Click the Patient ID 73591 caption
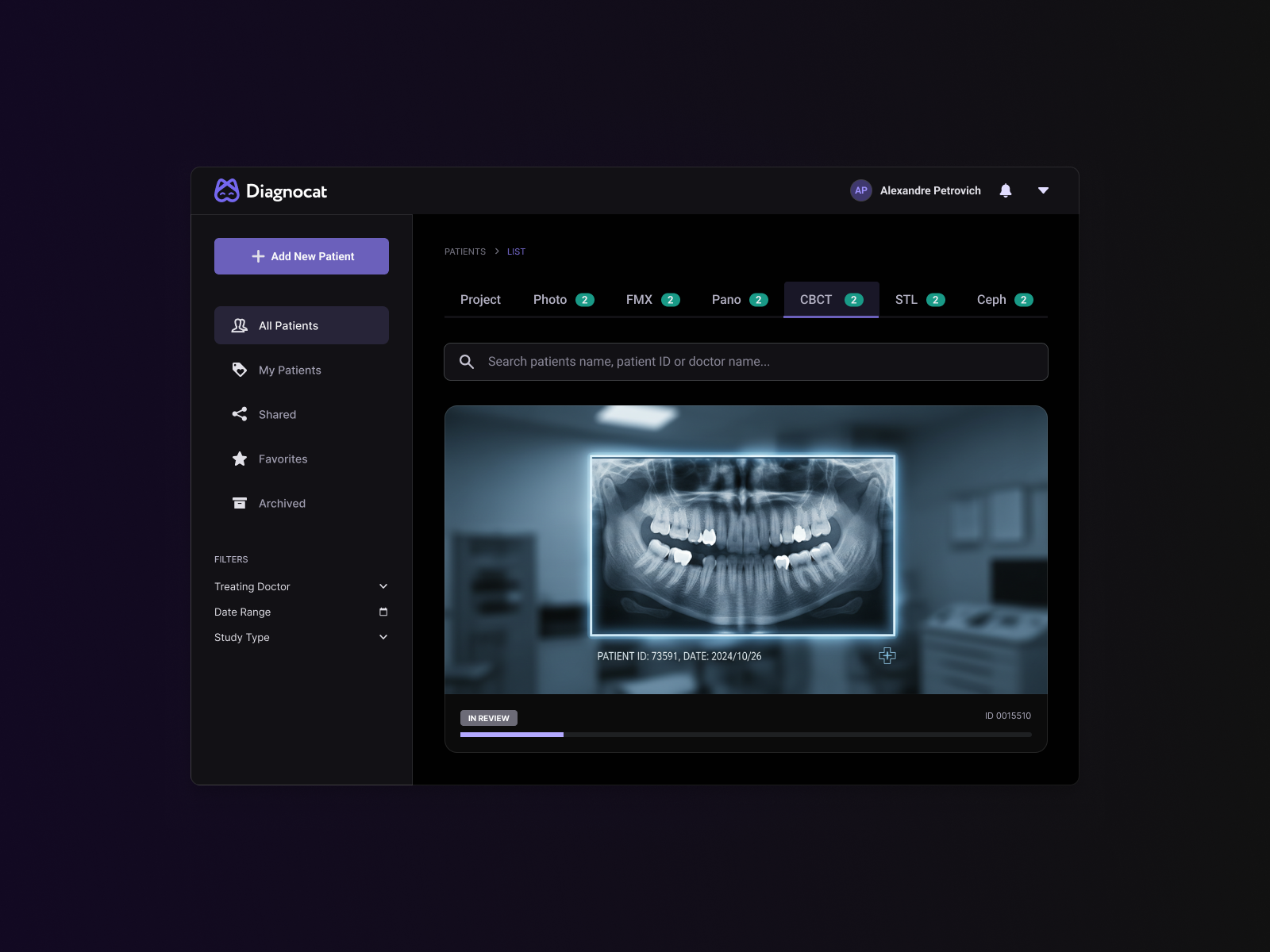The width and height of the screenshot is (1270, 952). coord(679,656)
